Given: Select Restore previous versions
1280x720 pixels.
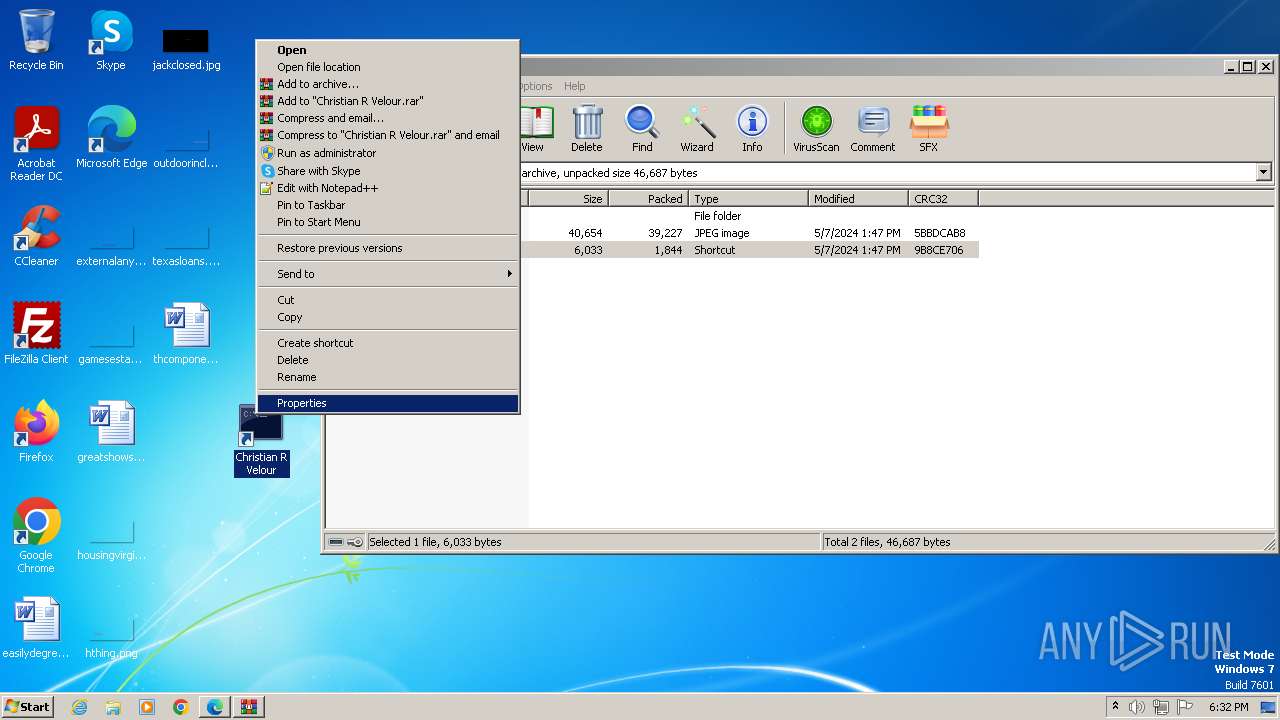Looking at the screenshot, I should click(x=388, y=248).
